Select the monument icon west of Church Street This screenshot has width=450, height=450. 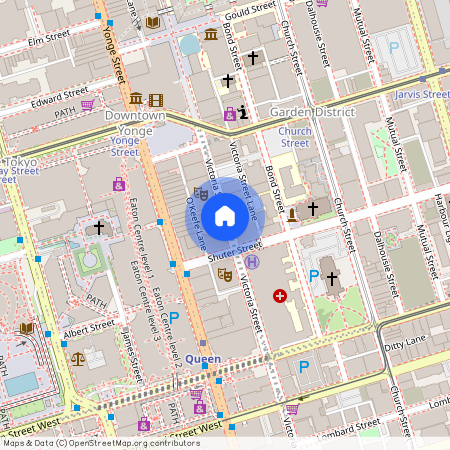[x=292, y=215]
